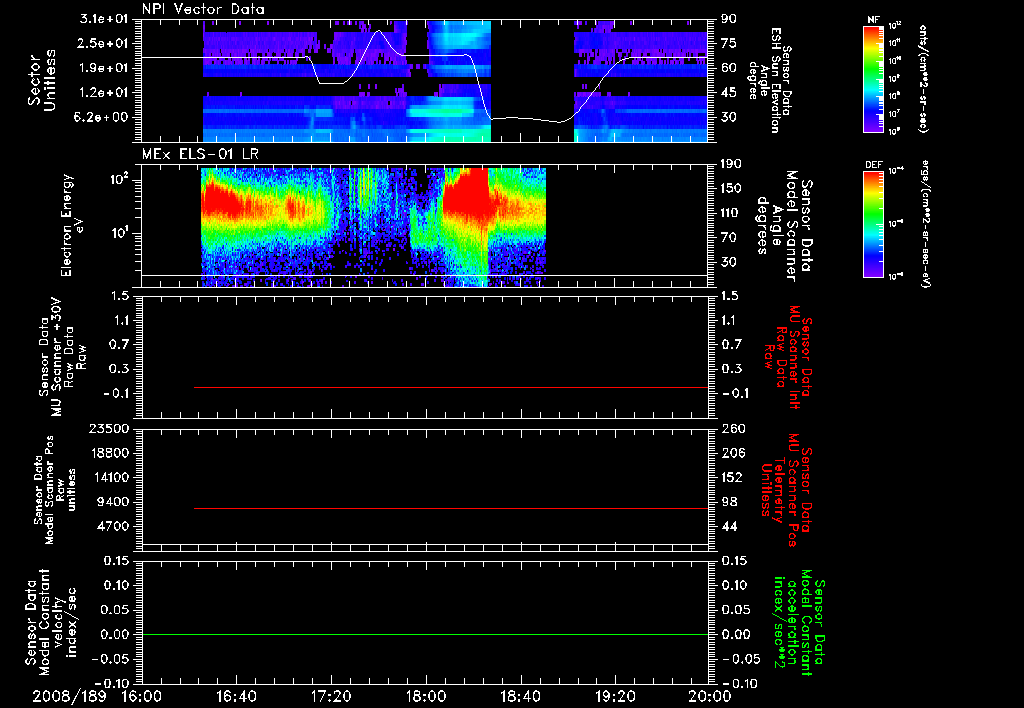
Task: Click the 16:00 time axis label
Action: pyautogui.click(x=142, y=696)
